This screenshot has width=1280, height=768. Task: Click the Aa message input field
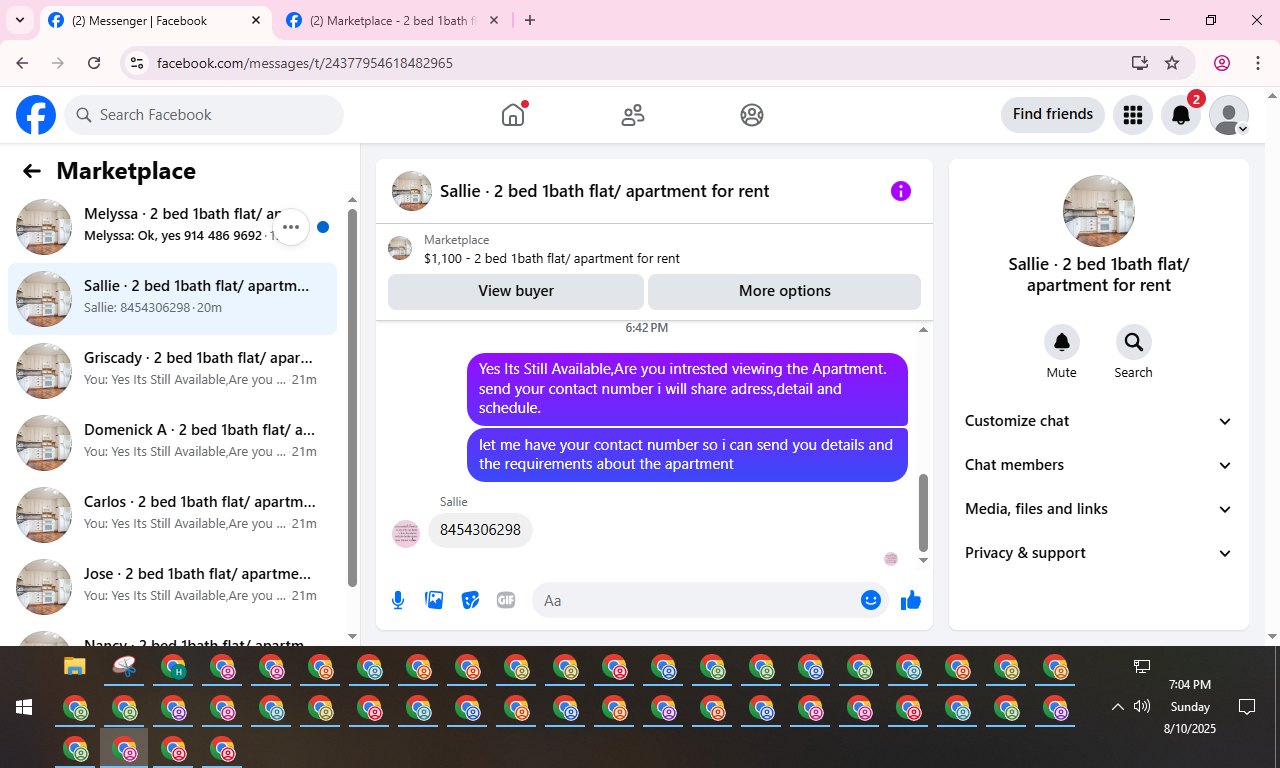pos(698,600)
